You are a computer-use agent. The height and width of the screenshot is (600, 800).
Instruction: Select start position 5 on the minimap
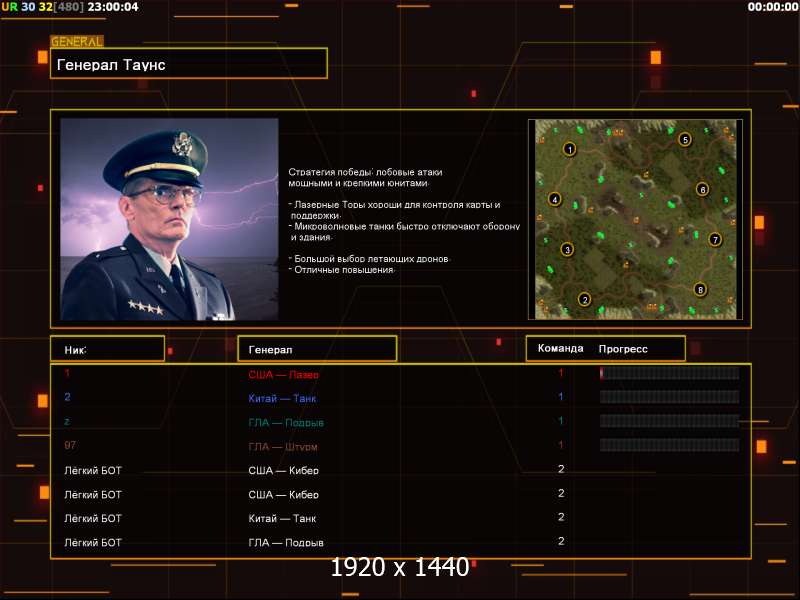tap(685, 139)
